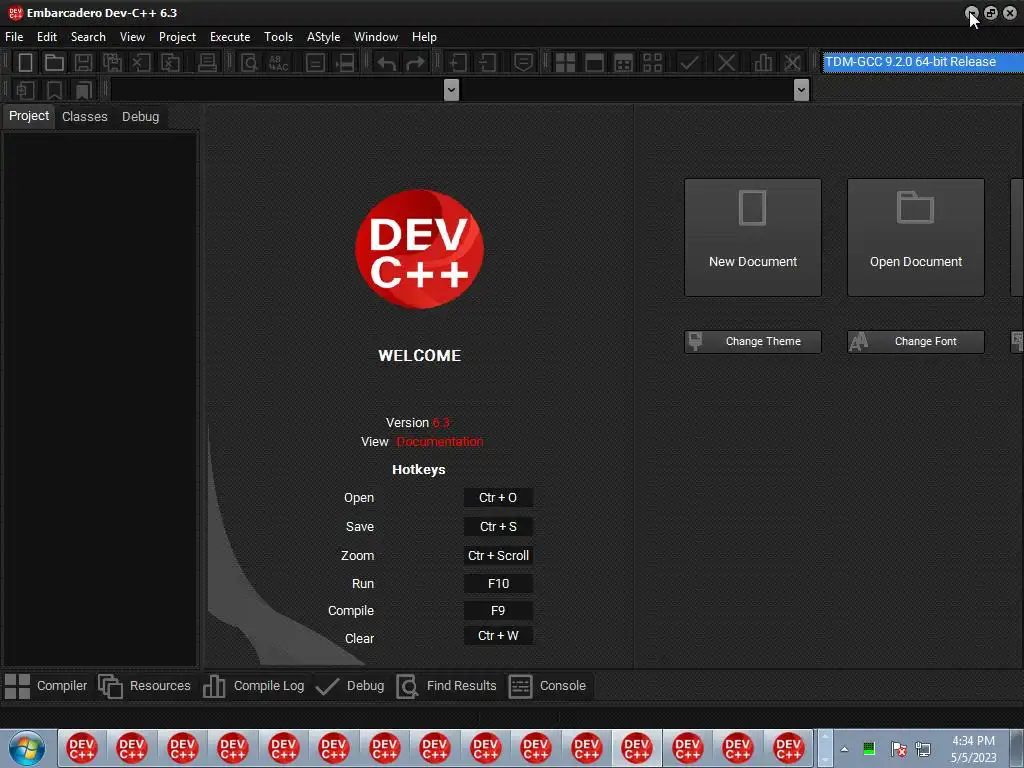Switch to the Project sidebar tab

tap(29, 116)
